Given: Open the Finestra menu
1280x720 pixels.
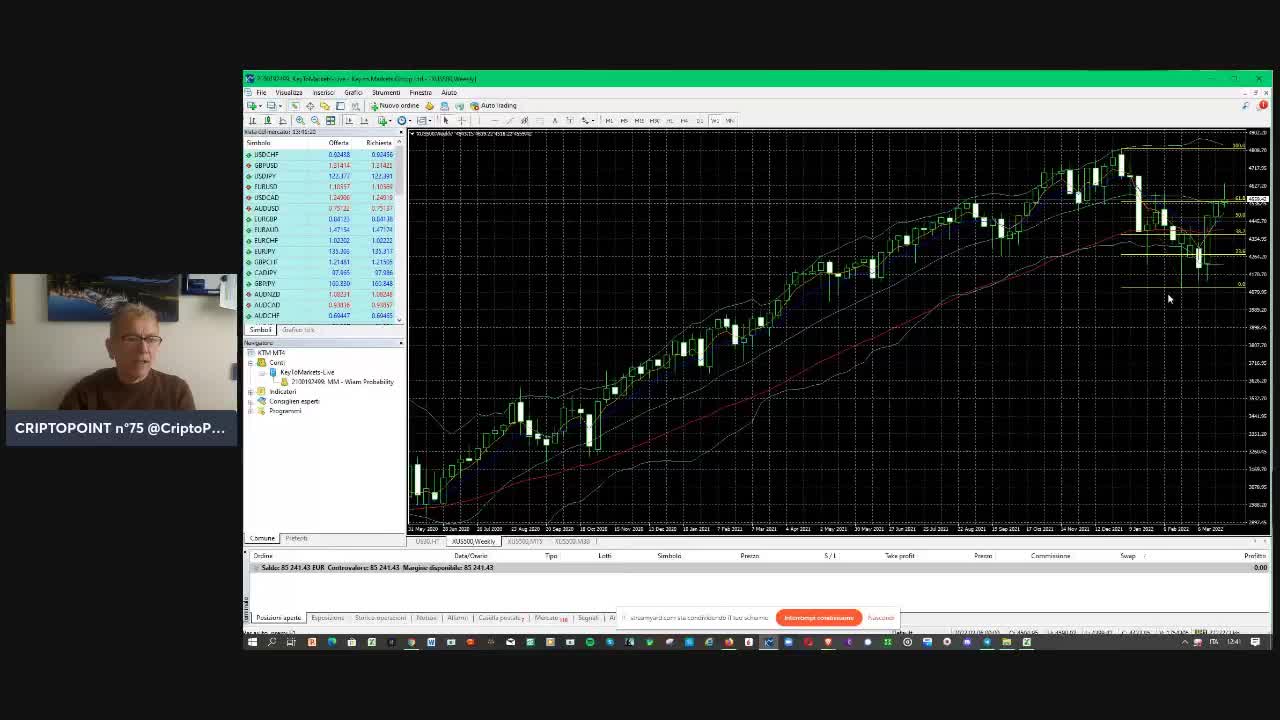Looking at the screenshot, I should pyautogui.click(x=420, y=93).
